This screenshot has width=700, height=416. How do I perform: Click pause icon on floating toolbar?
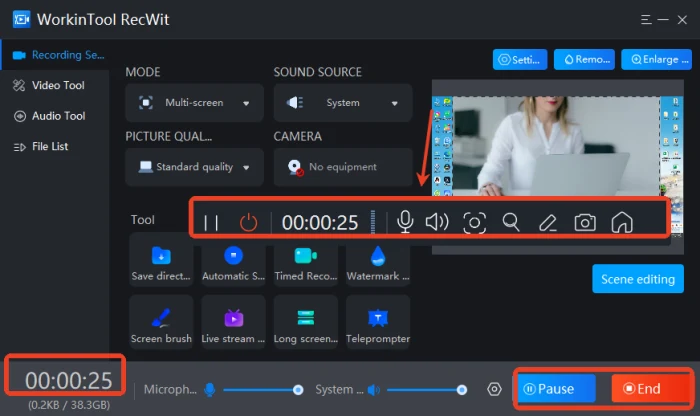(211, 222)
